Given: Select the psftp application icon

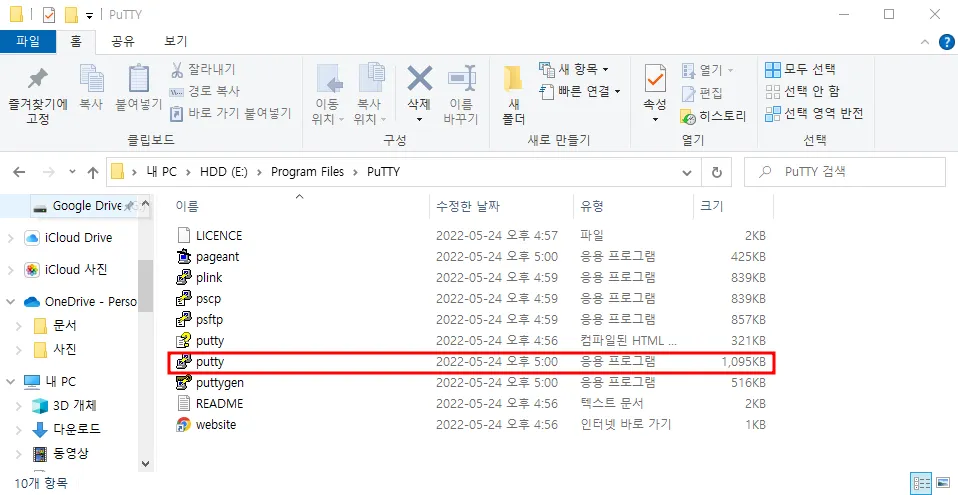Looking at the screenshot, I should (x=184, y=320).
